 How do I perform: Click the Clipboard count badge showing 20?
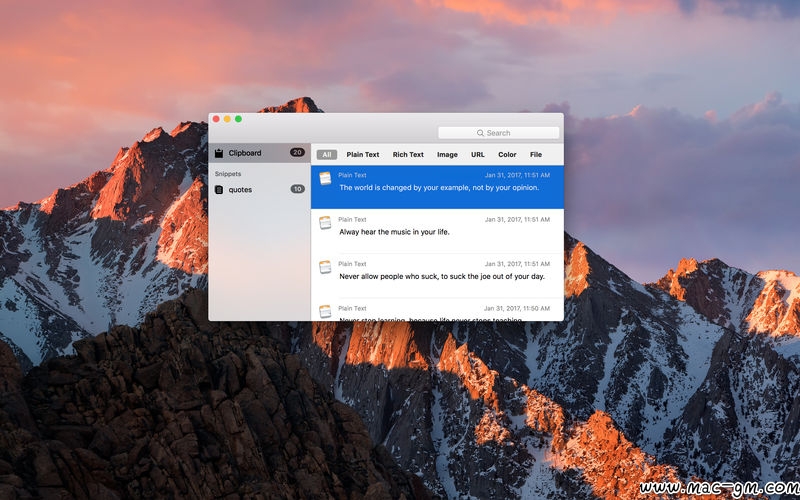point(297,153)
